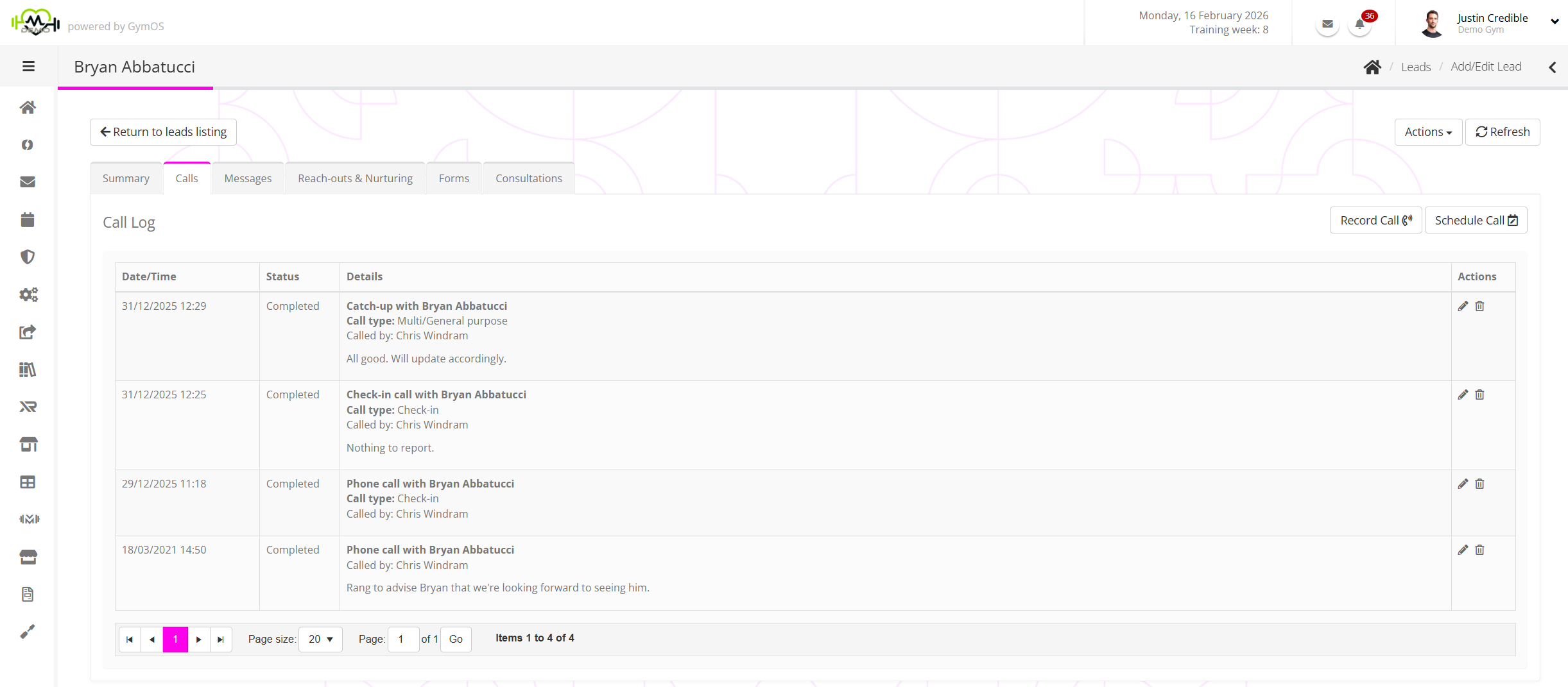Collapse the right panel chevron arrow

(1552, 67)
